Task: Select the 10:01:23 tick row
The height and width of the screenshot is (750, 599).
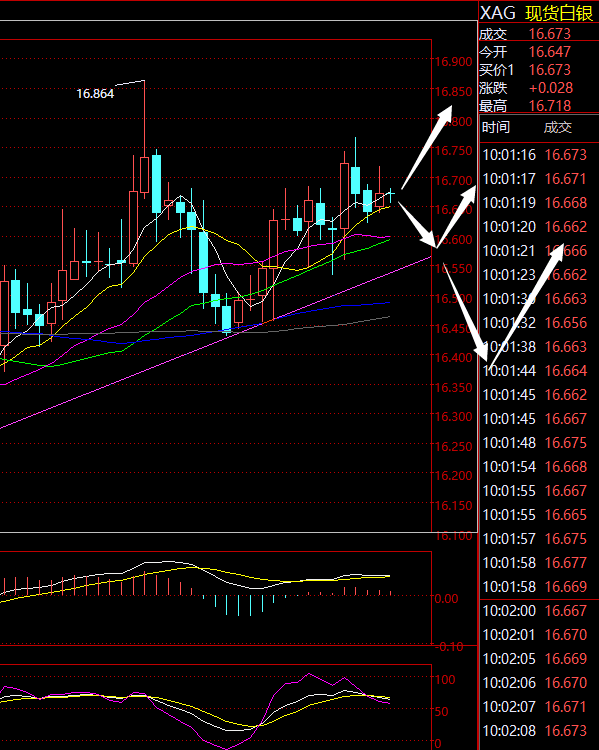Action: coord(539,275)
